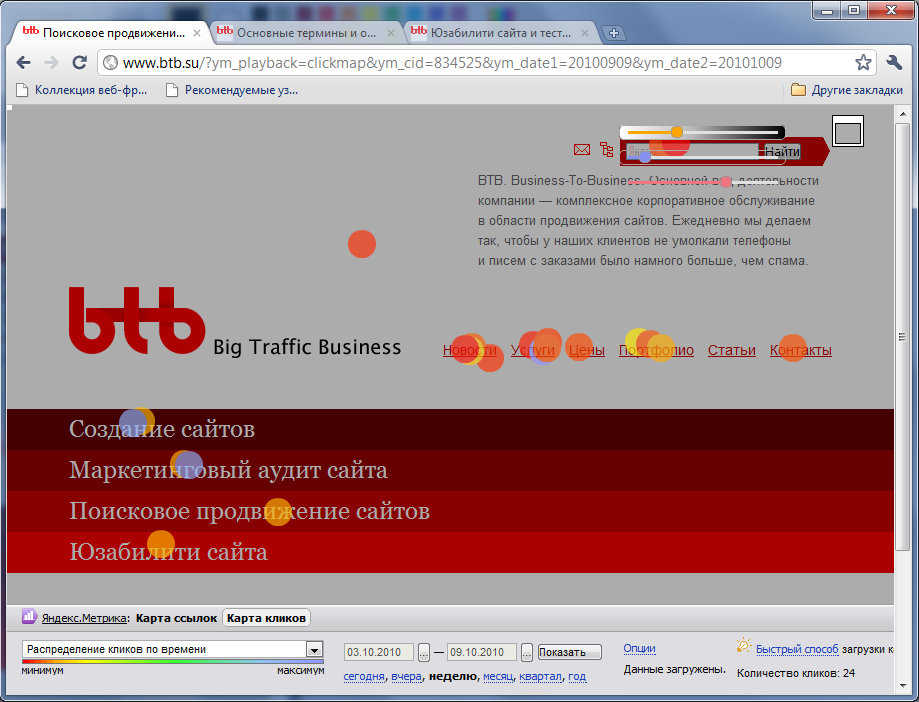Click the Яндекс.Метрика chart logo icon

click(x=29, y=616)
